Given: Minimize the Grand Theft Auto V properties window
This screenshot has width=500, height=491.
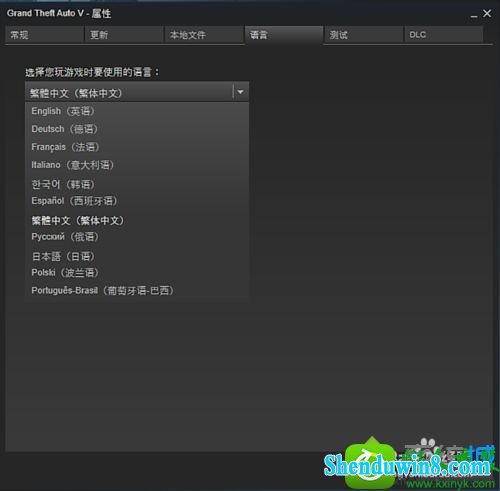Looking at the screenshot, I should (x=474, y=15).
